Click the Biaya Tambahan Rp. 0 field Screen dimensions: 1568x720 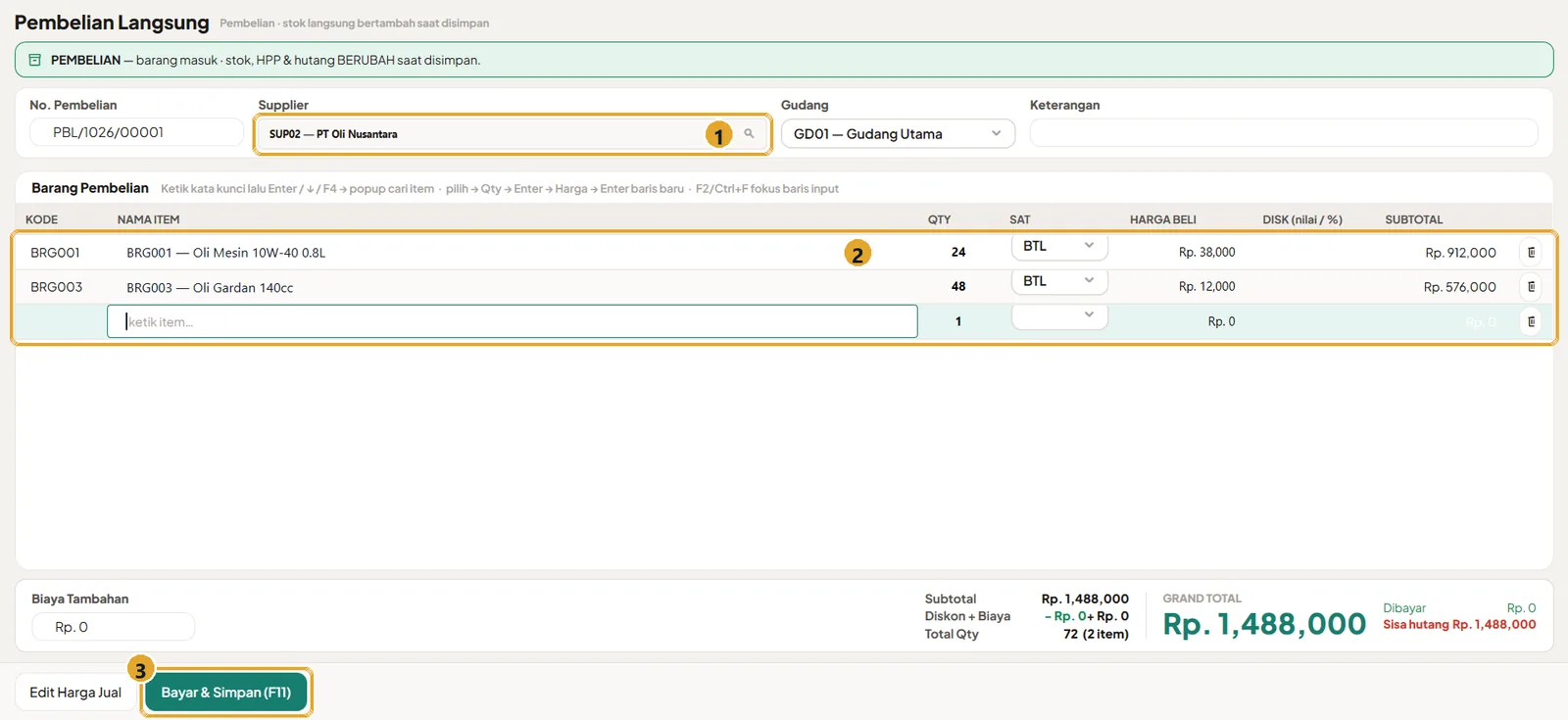tap(113, 627)
